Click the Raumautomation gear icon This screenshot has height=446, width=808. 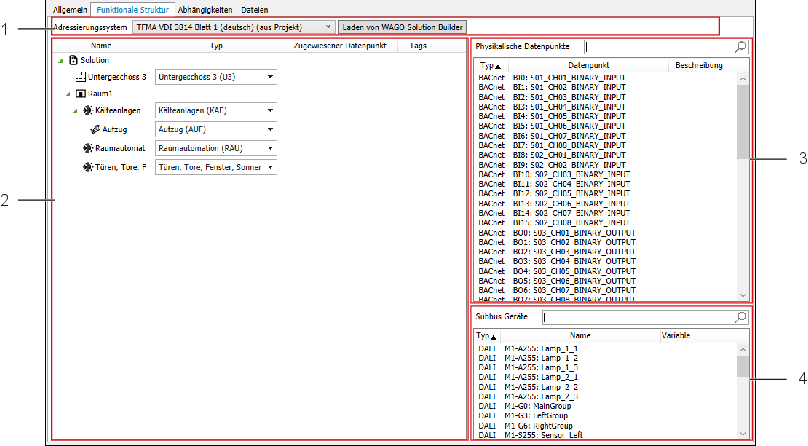pyautogui.click(x=88, y=148)
